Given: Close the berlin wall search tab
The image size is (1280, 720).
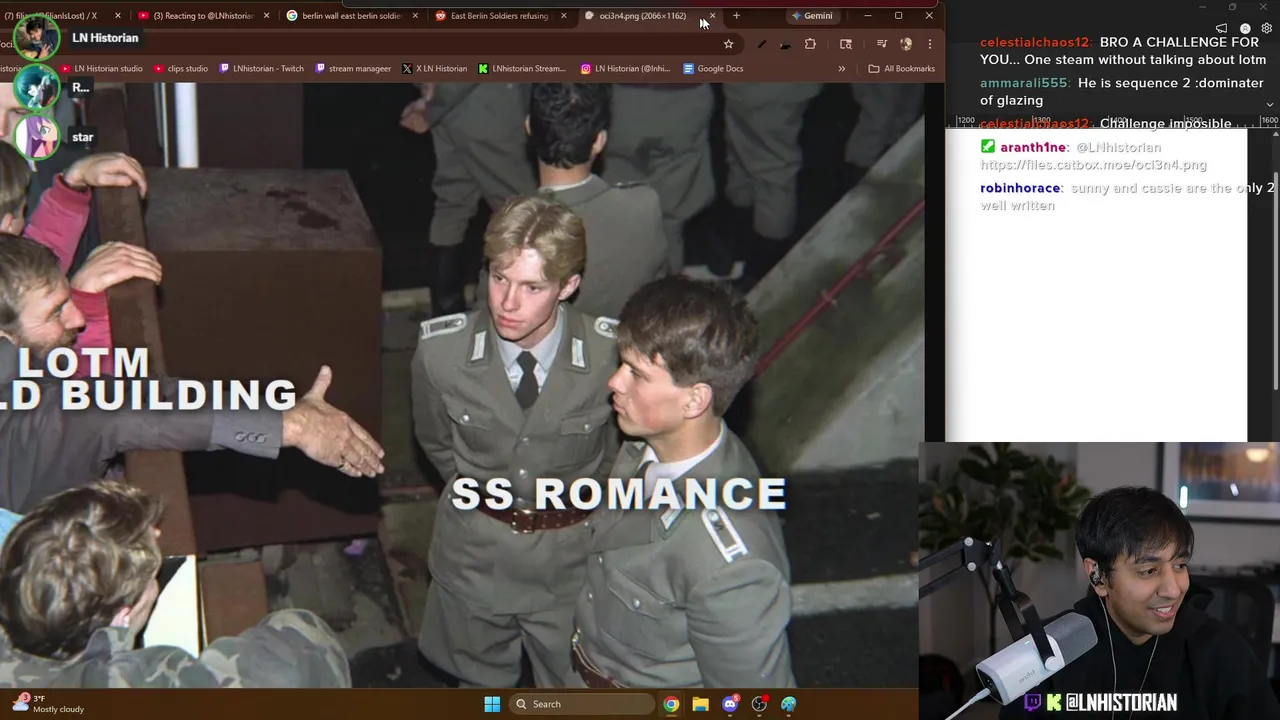Looking at the screenshot, I should tap(415, 16).
